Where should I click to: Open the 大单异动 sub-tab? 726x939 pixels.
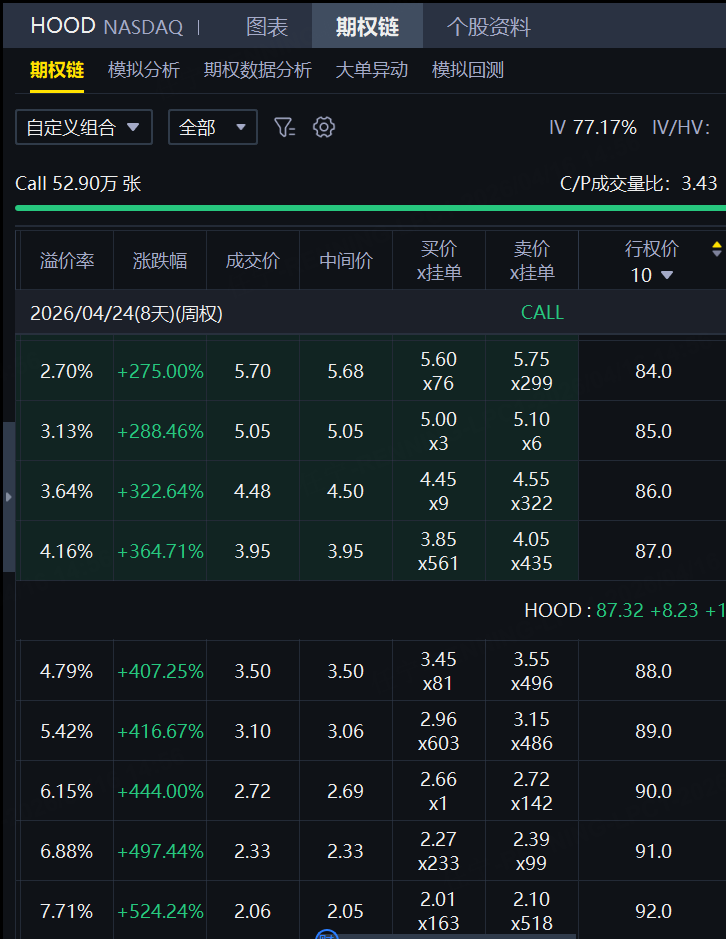point(372,70)
